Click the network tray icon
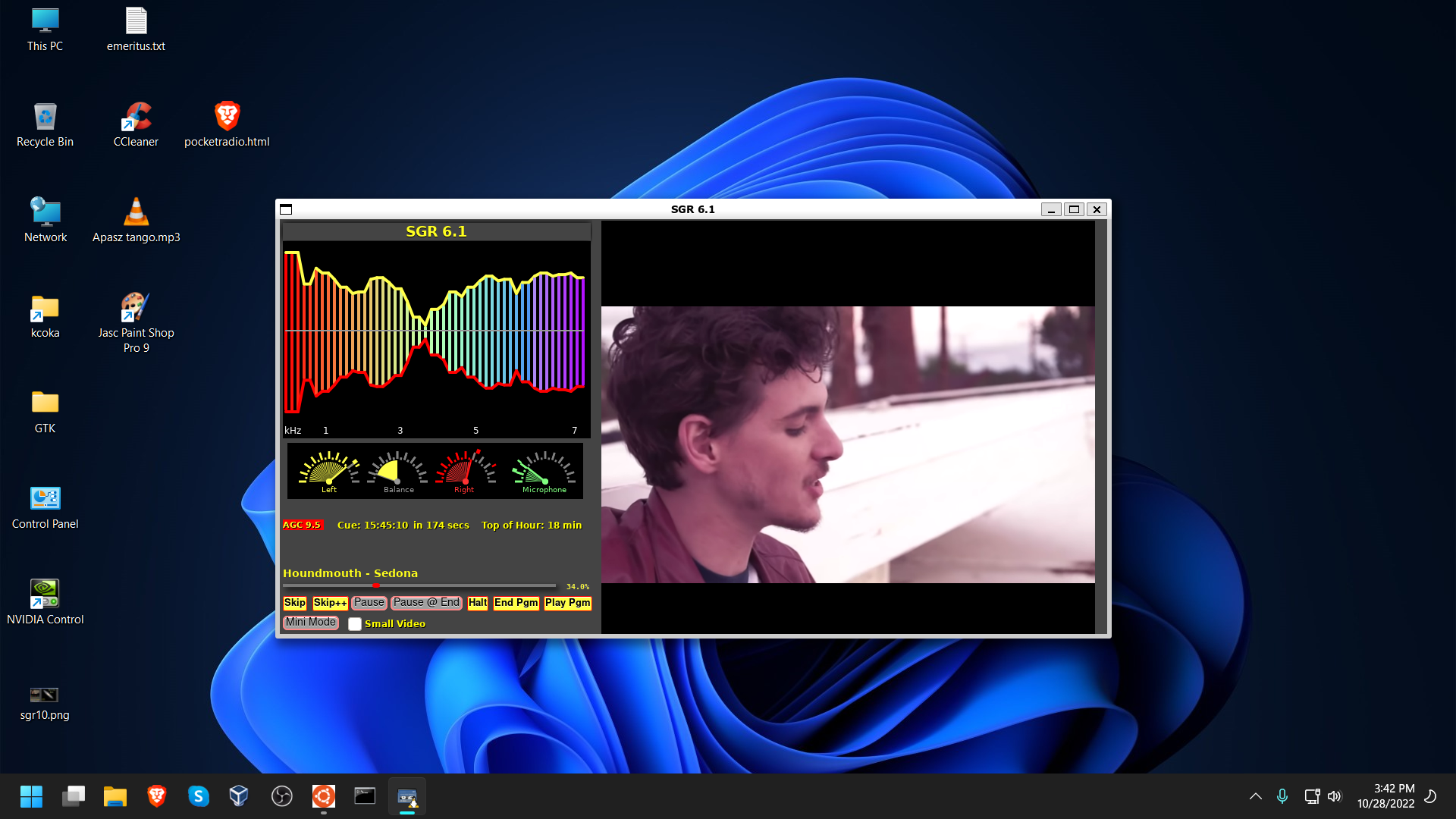The width and height of the screenshot is (1456, 819). click(1312, 796)
